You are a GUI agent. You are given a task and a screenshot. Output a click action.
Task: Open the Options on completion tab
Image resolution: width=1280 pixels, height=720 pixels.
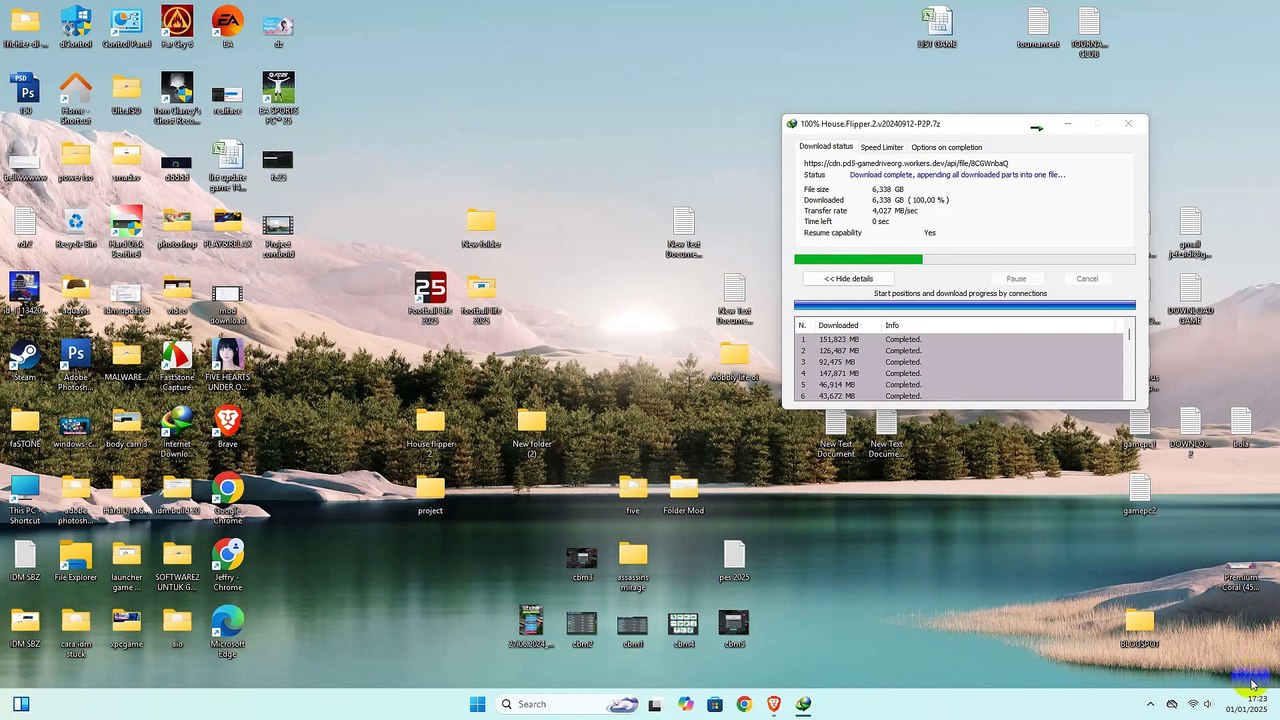[x=946, y=147]
